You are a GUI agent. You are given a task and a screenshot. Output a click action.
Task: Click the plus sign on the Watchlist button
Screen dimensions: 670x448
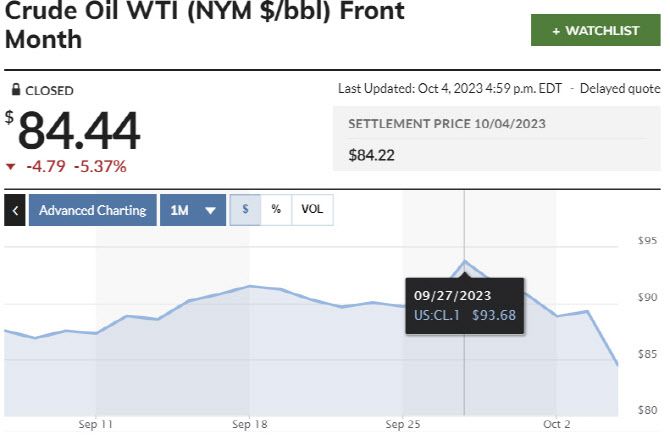tap(556, 31)
